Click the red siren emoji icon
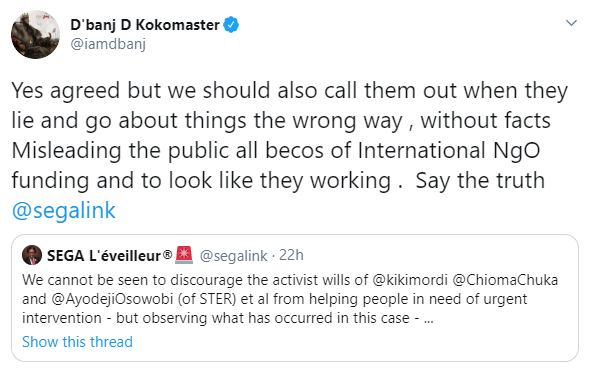Image resolution: width=591 pixels, height=368 pixels. point(184,255)
